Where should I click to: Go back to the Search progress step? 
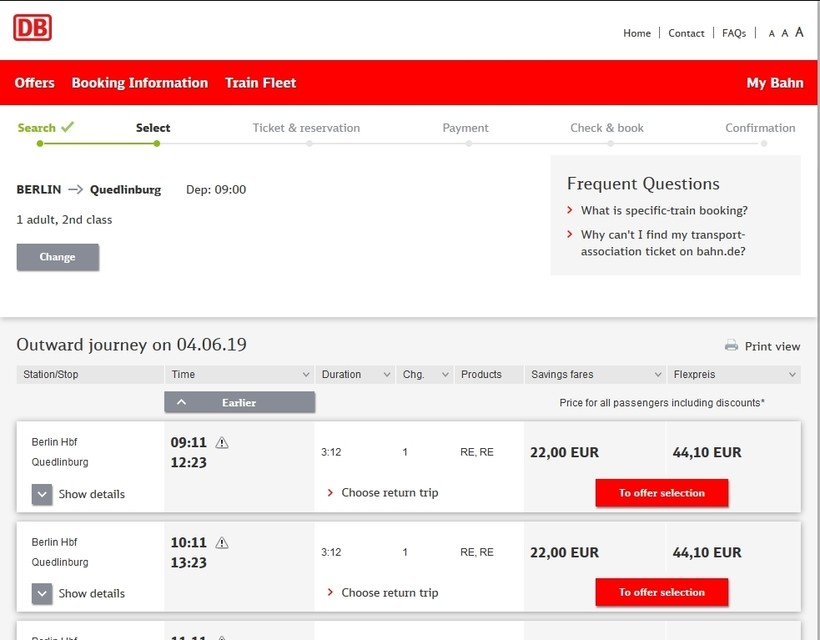point(37,128)
